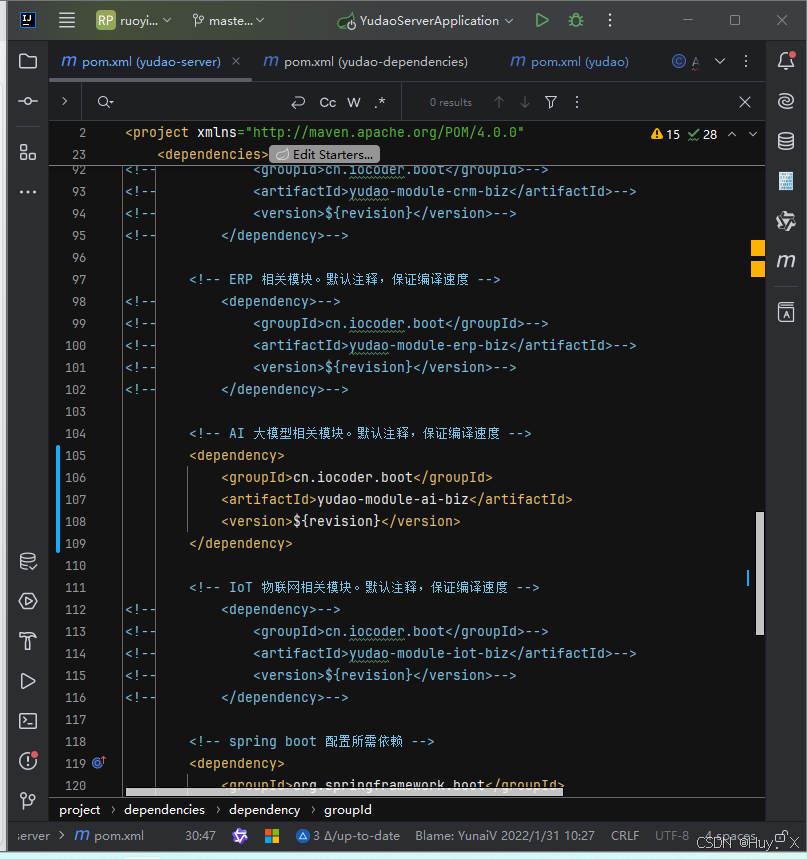This screenshot has width=807, height=859.
Task: Enable whole words (W) in the find bar
Action: click(353, 102)
